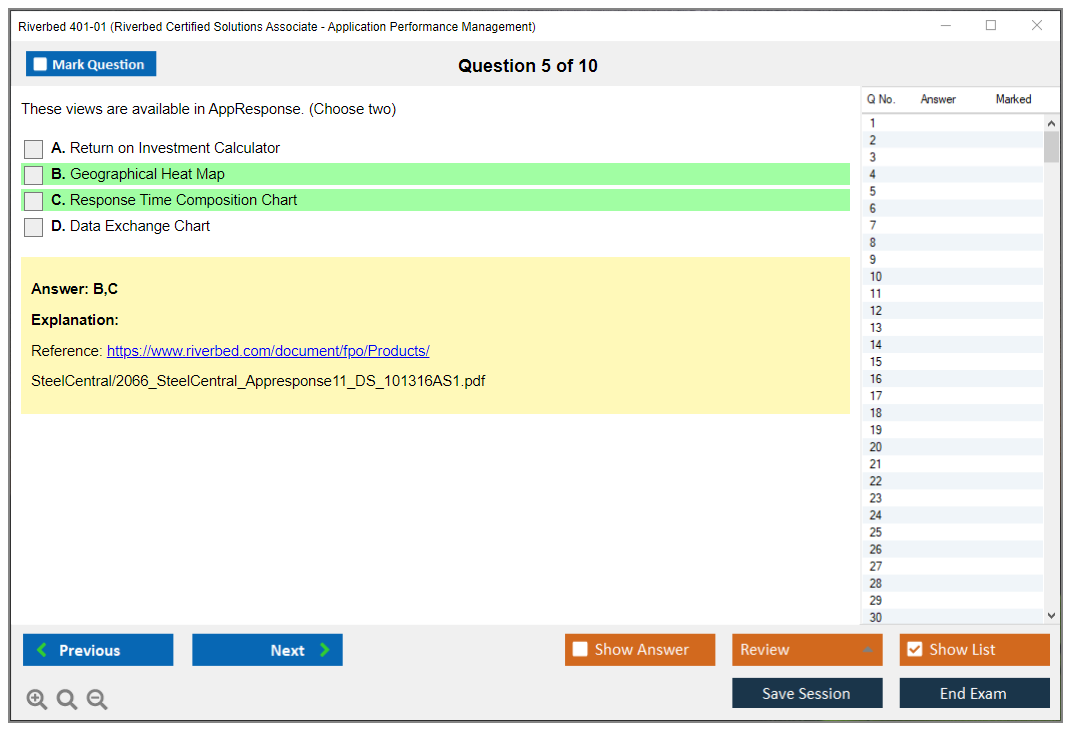Open the riverbed.com reference link

click(268, 351)
